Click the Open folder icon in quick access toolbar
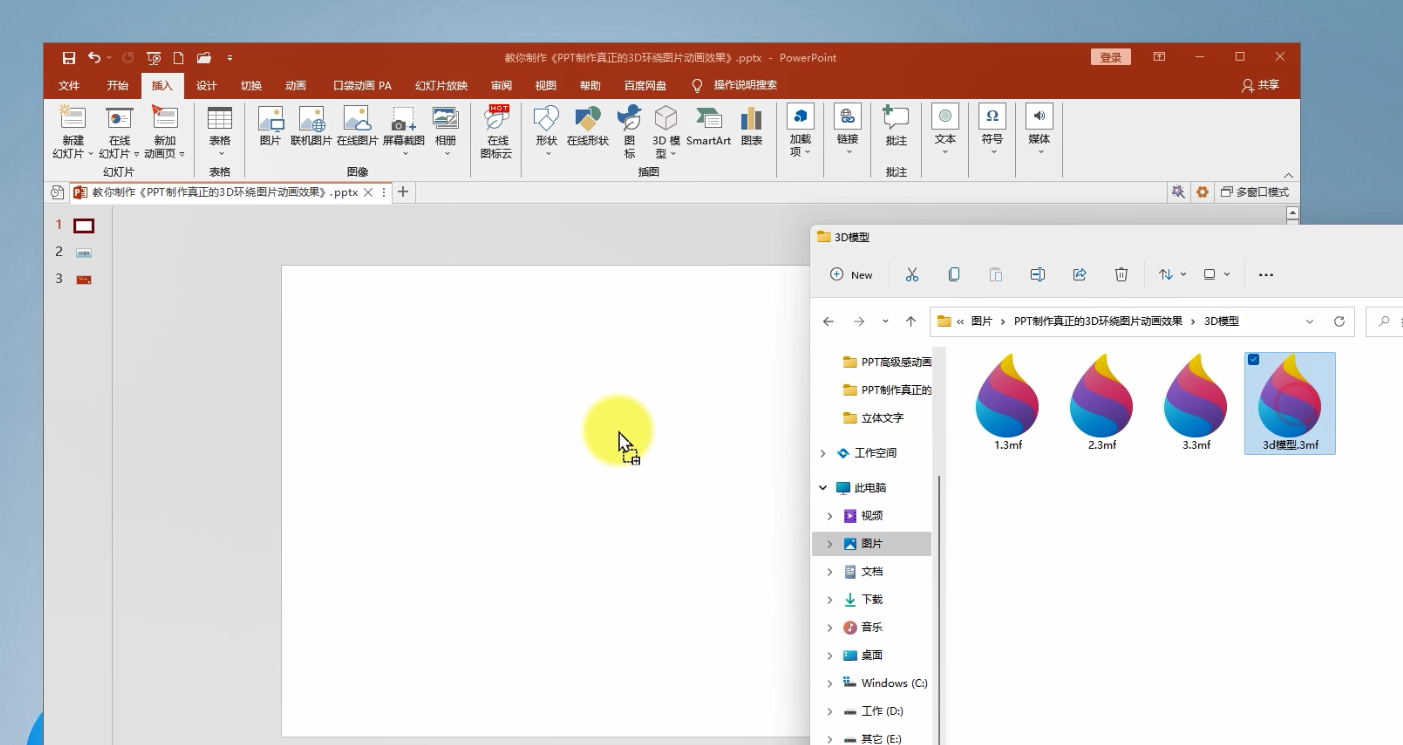 (x=204, y=58)
